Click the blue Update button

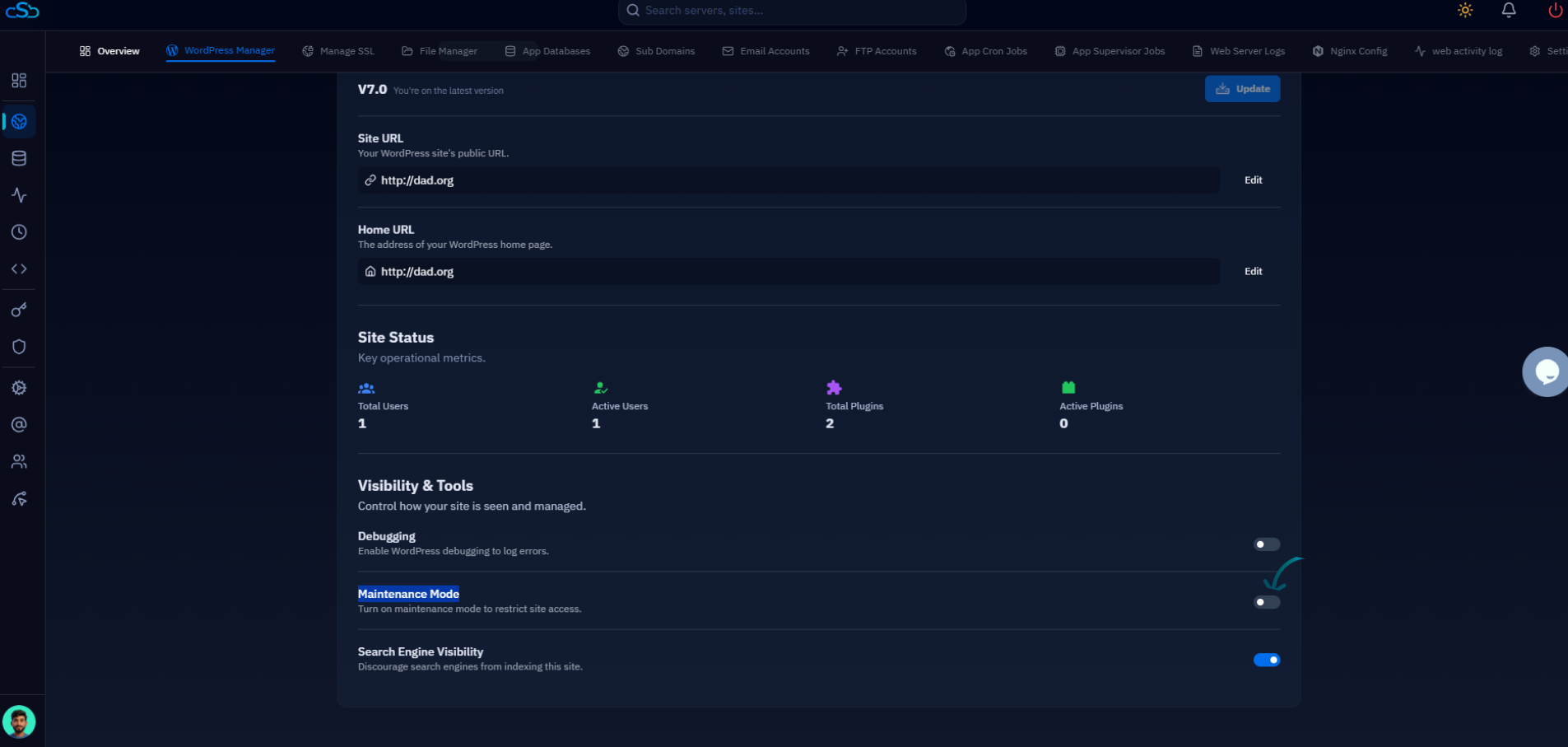point(1242,89)
